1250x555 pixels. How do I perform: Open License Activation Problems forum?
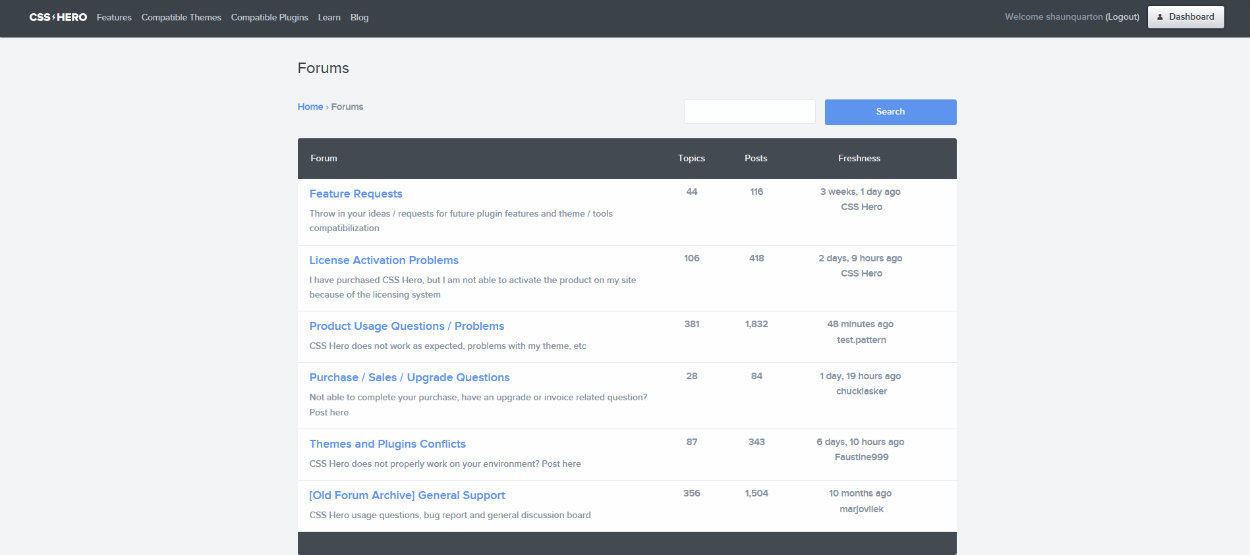384,260
